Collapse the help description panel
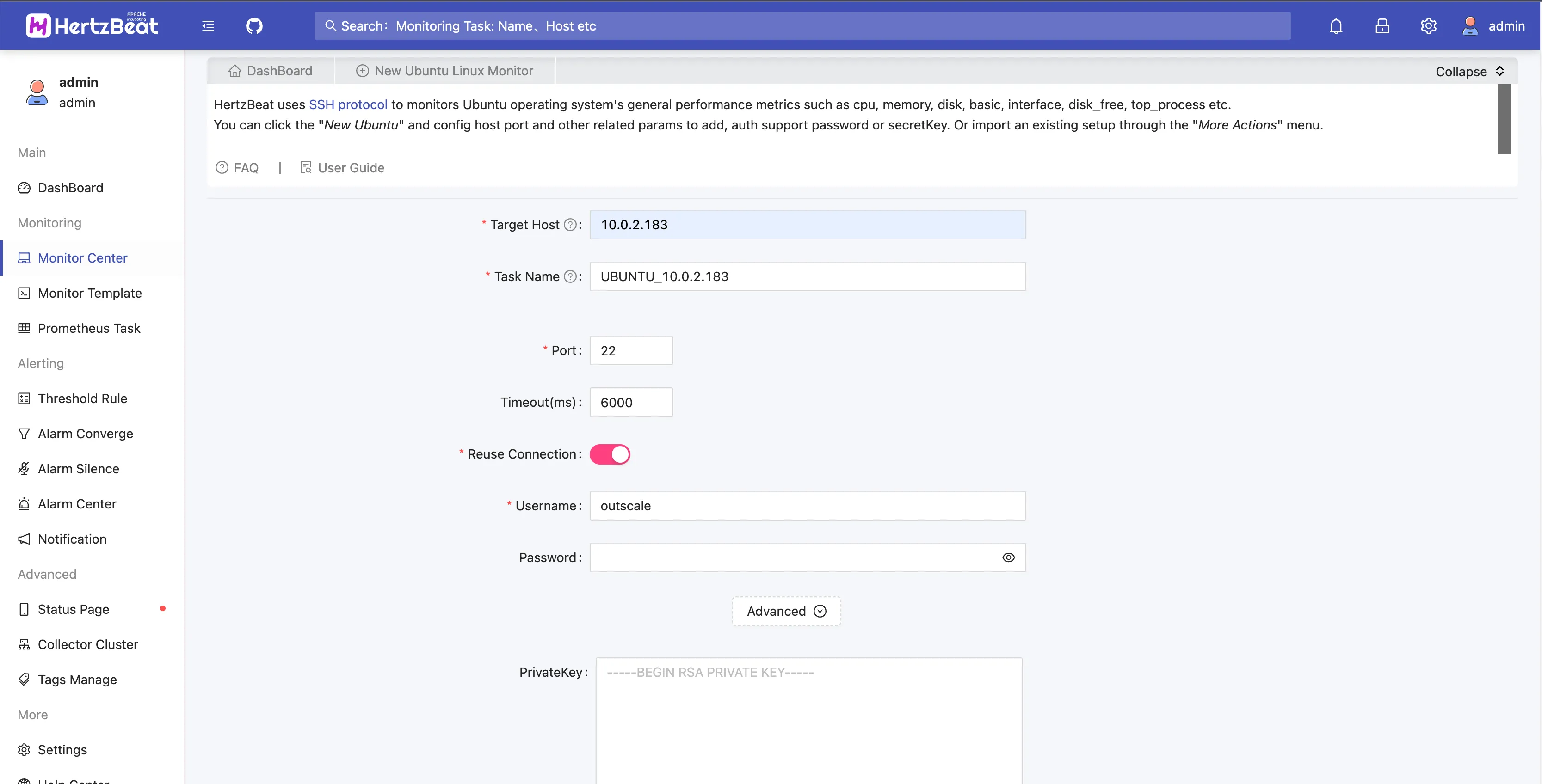Viewport: 1542px width, 784px height. [1469, 71]
